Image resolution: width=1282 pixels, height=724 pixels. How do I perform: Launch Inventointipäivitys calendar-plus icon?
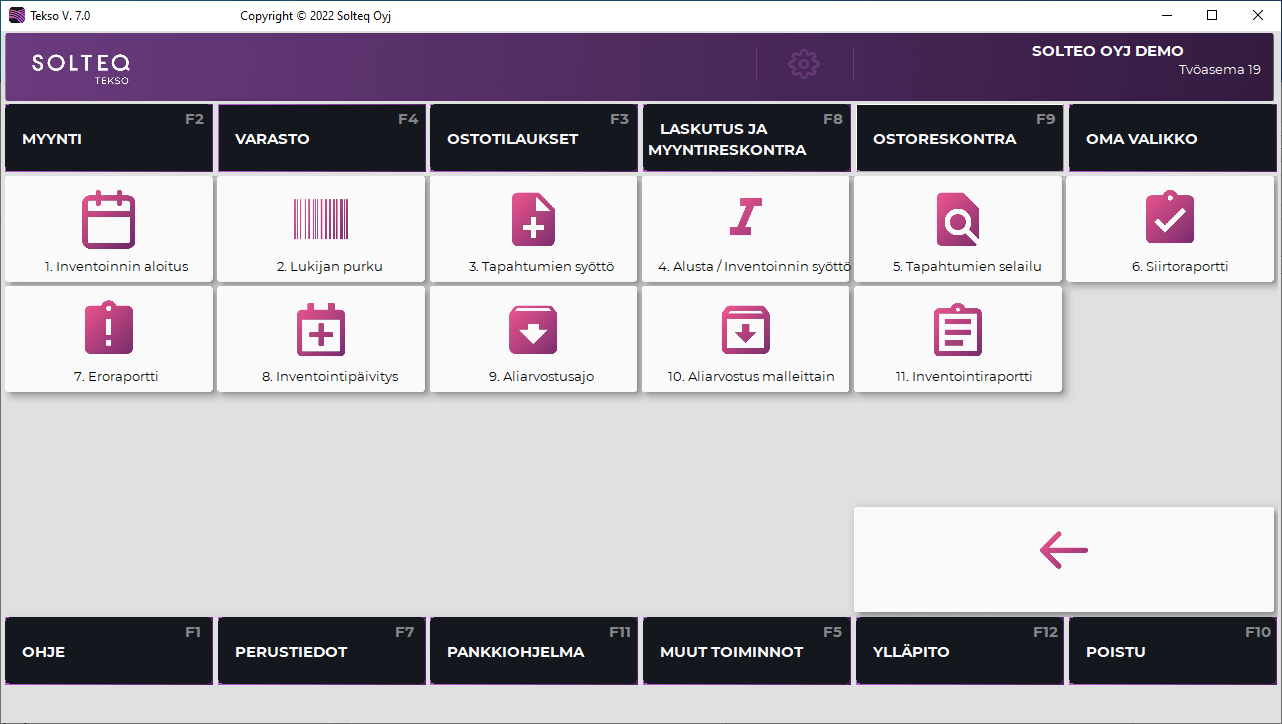321,329
